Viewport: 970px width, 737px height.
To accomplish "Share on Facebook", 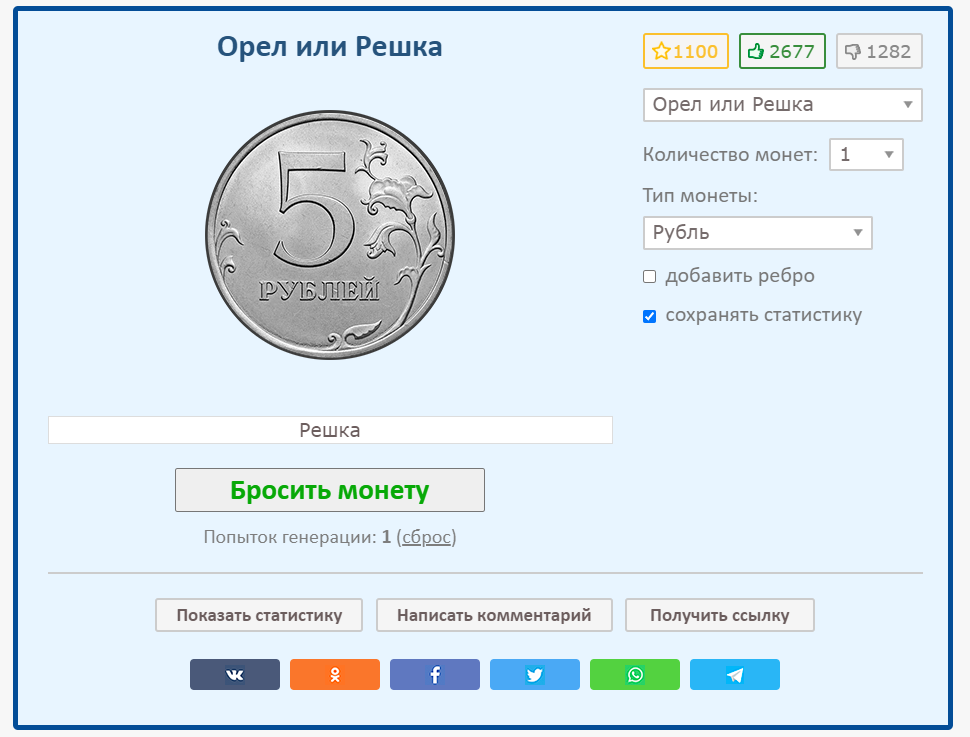I will coord(435,675).
